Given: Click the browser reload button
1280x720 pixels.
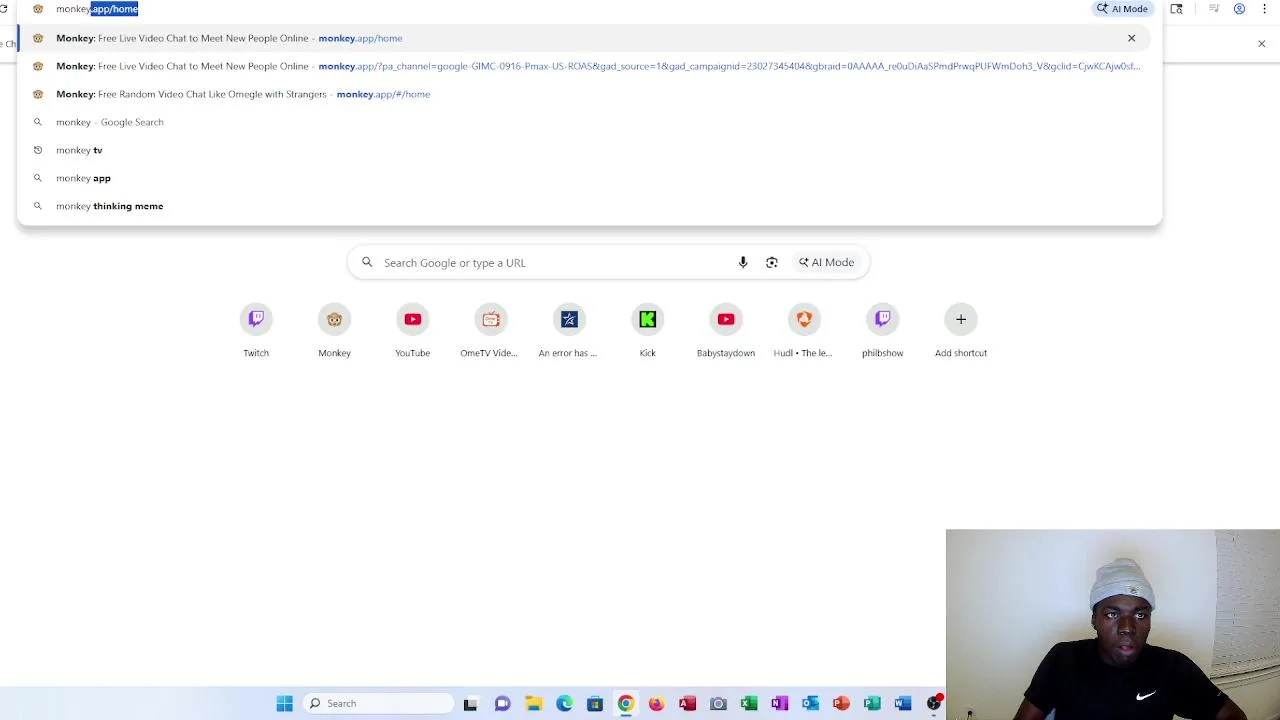Looking at the screenshot, I should 4,9.
